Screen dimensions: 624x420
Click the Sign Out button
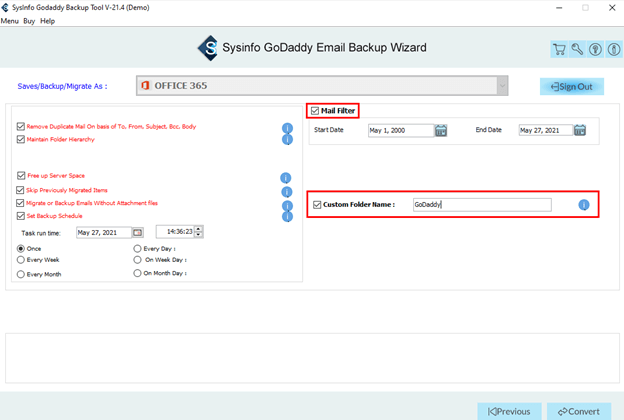[572, 87]
